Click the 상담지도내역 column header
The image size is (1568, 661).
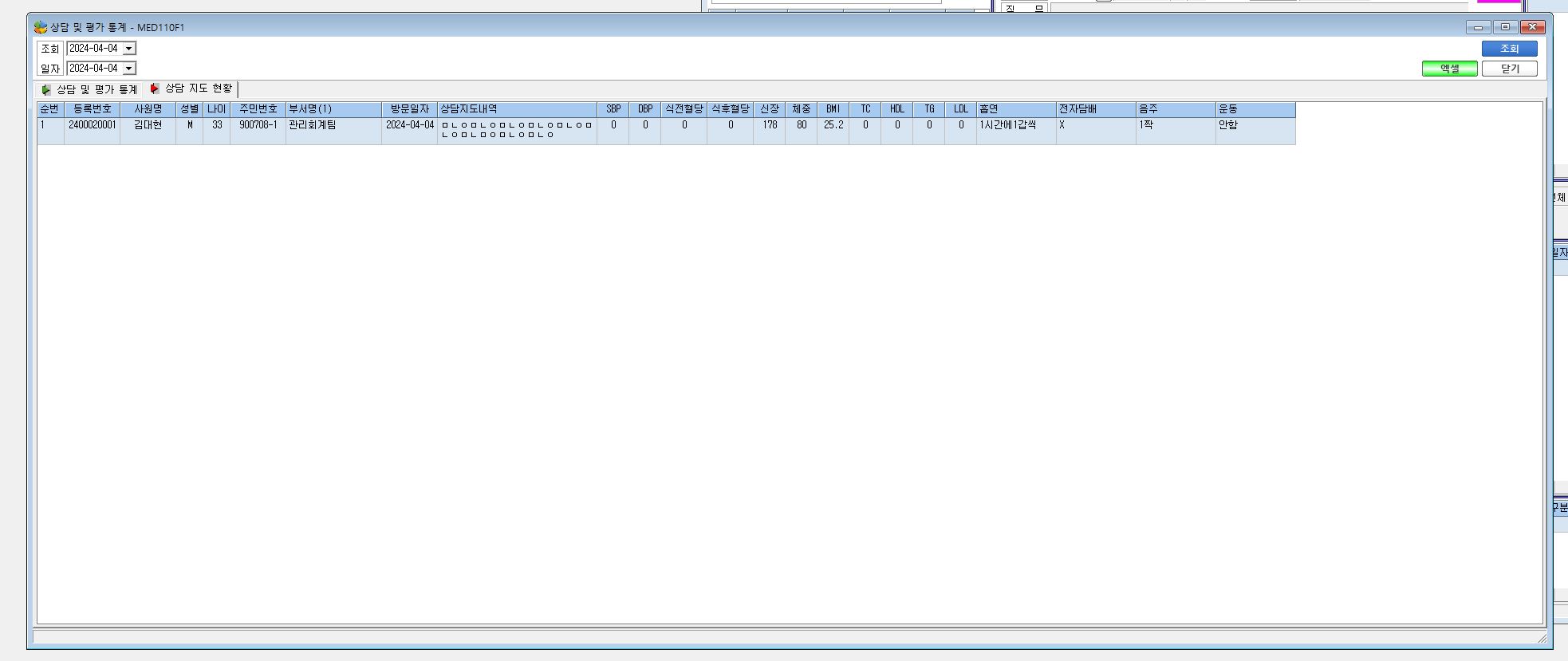517,109
